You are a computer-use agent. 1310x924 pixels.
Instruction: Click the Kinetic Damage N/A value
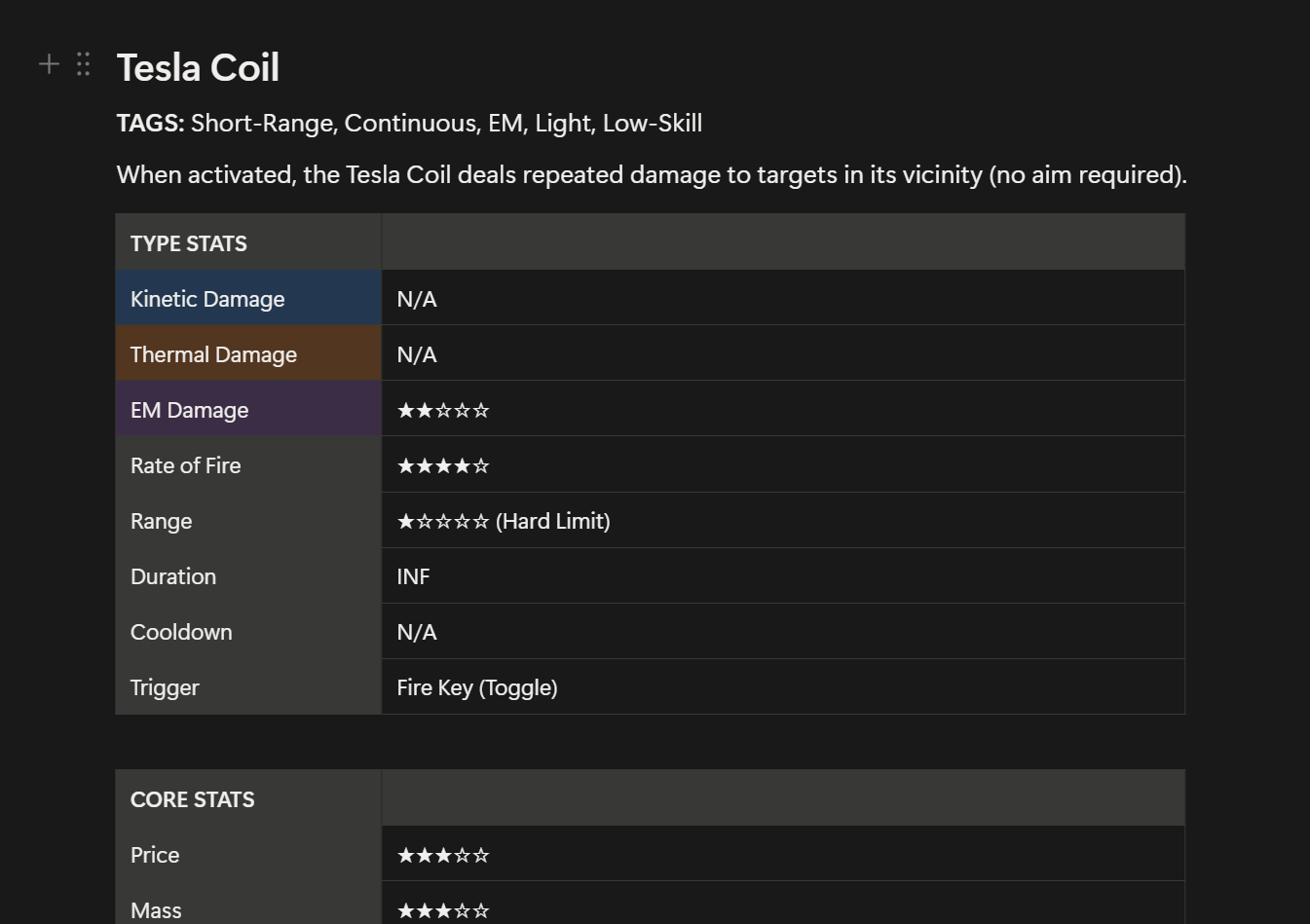coord(417,299)
